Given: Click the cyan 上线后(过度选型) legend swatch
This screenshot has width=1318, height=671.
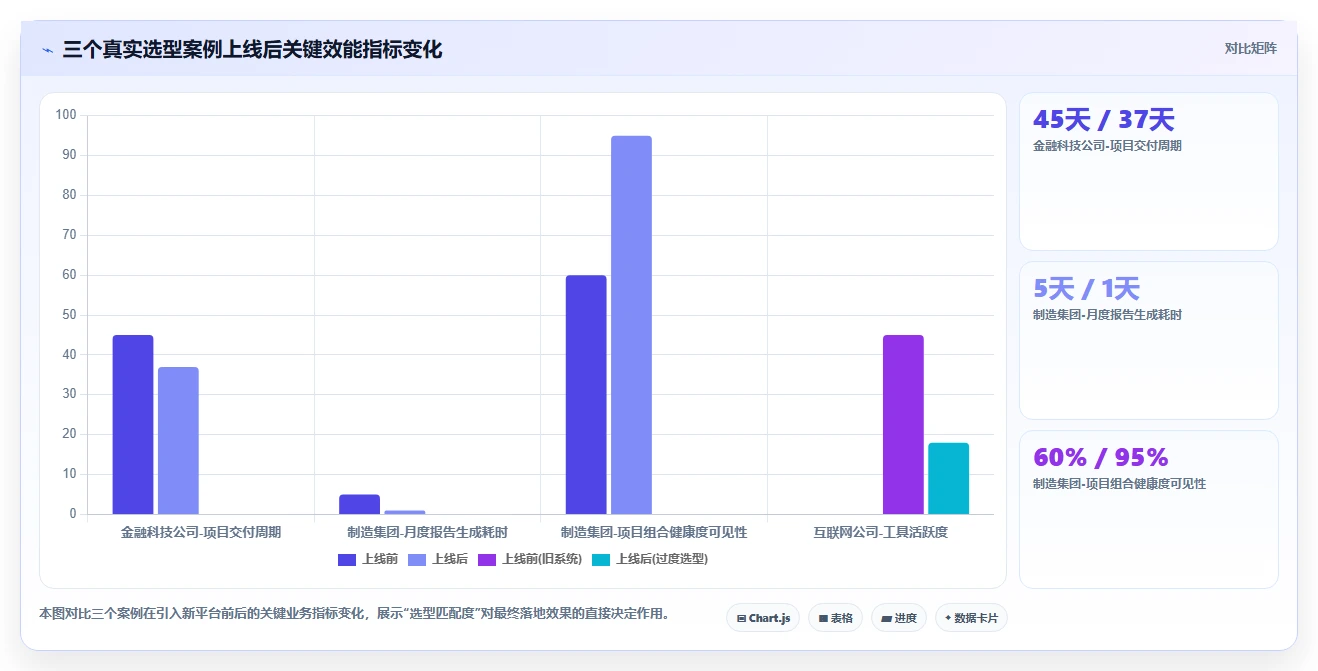Looking at the screenshot, I should [x=601, y=560].
